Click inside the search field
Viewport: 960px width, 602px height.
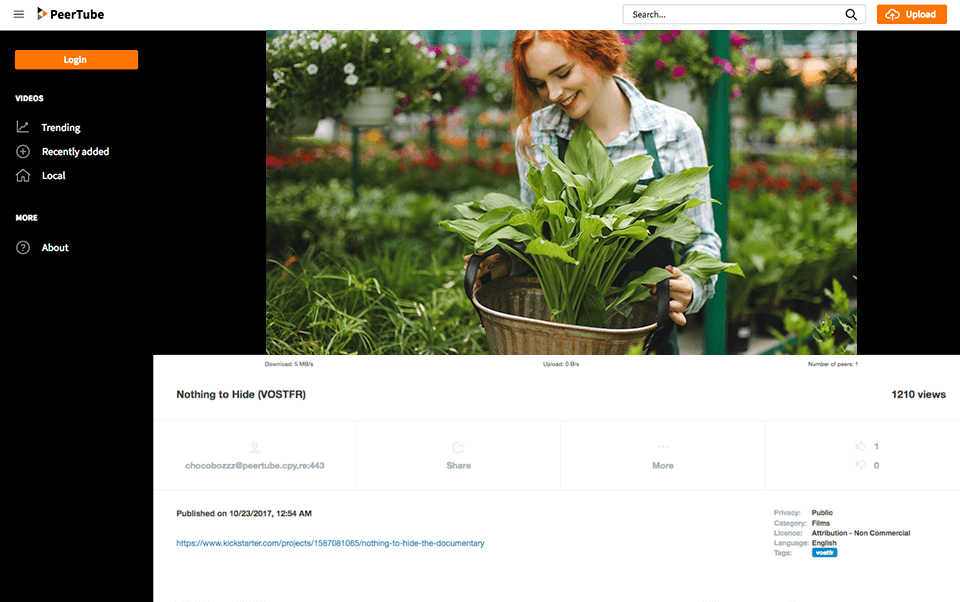click(730, 14)
